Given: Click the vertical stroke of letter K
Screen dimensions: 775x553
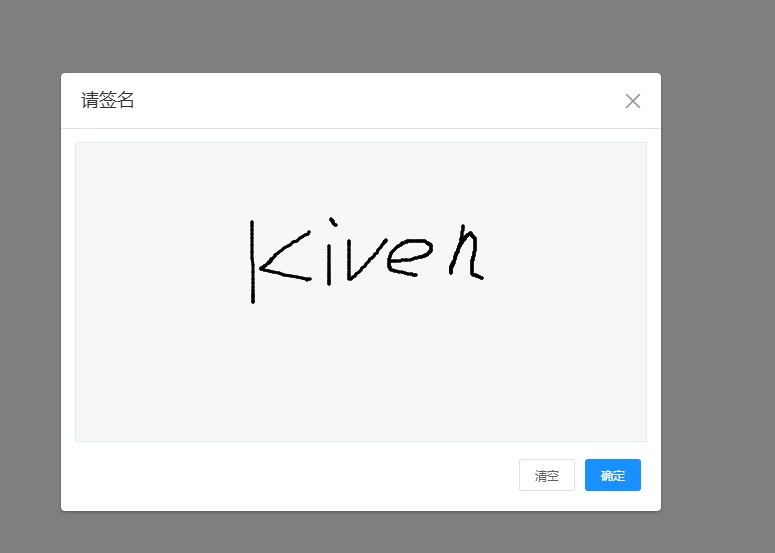Looking at the screenshot, I should [x=253, y=261].
